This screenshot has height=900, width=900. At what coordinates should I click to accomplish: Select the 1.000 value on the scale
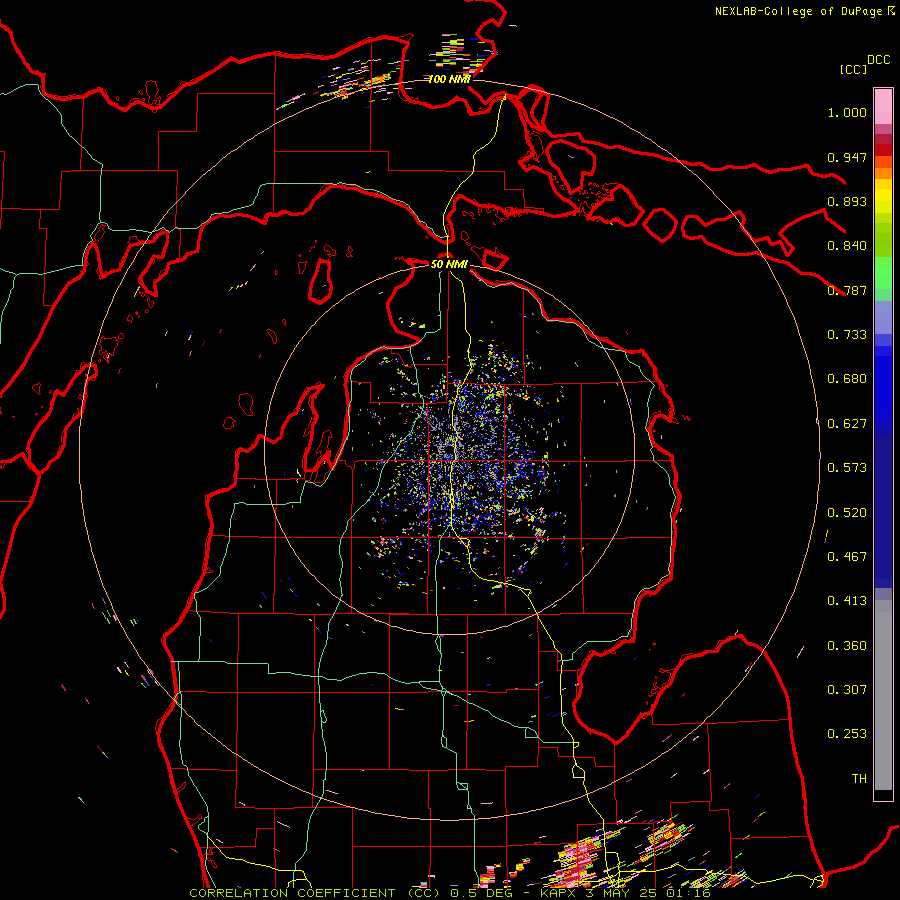pyautogui.click(x=847, y=112)
